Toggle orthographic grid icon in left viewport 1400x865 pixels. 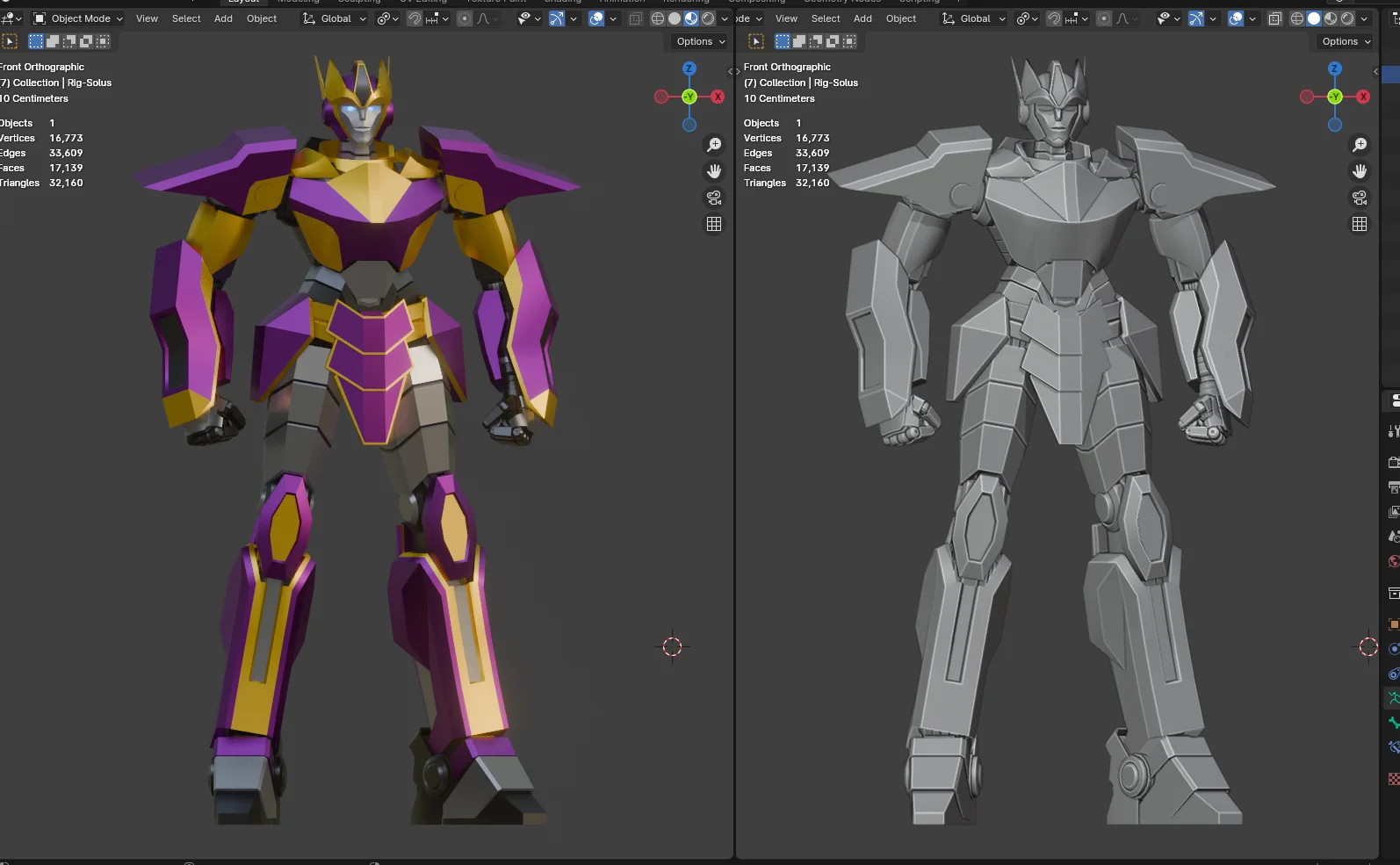714,224
